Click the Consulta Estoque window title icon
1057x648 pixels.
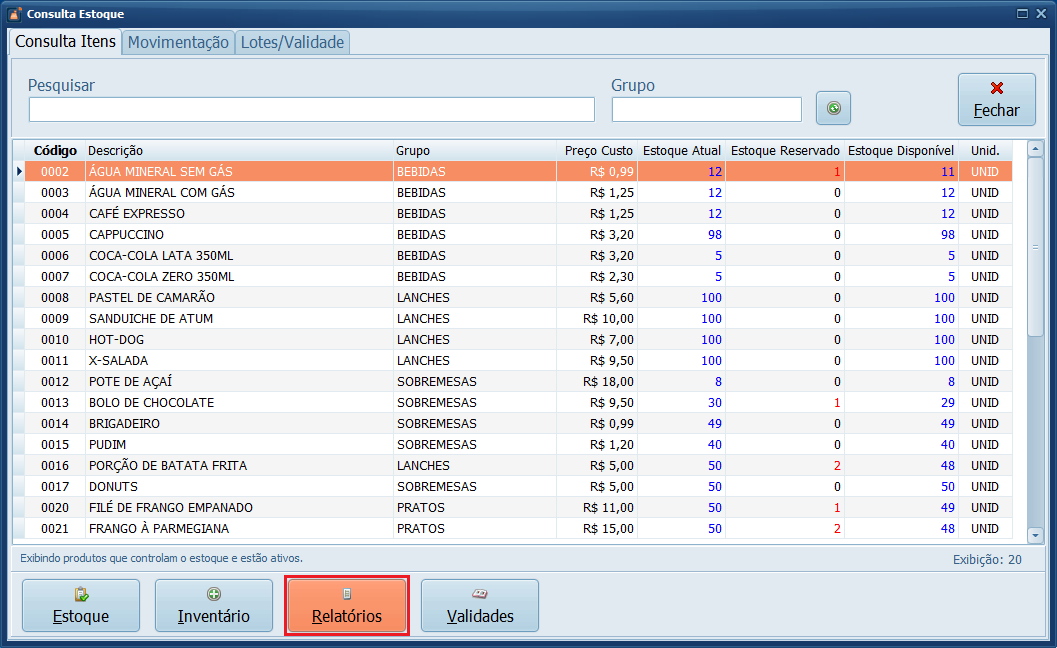point(14,14)
